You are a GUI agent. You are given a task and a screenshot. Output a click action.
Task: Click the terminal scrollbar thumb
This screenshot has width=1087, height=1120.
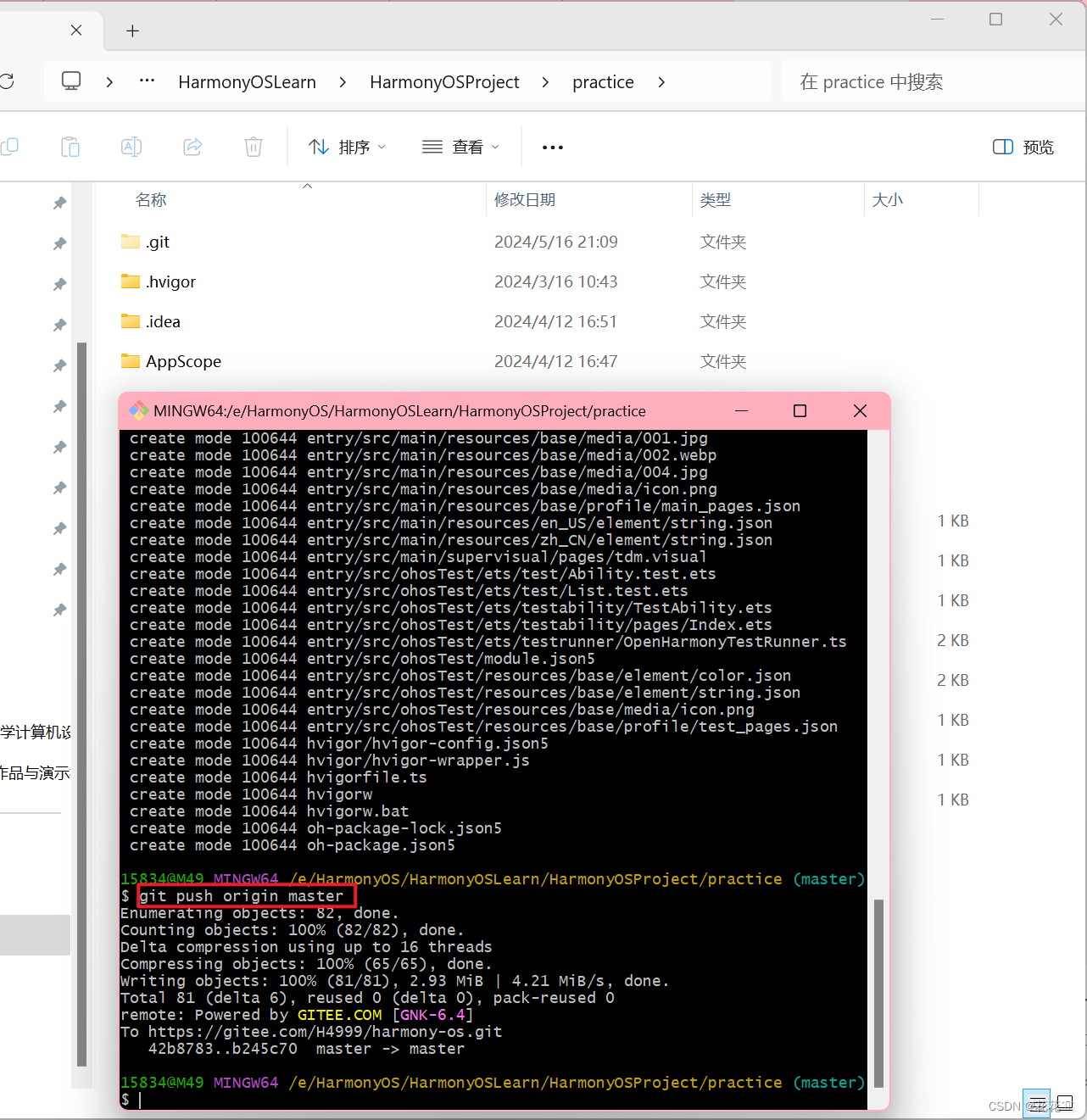click(x=878, y=993)
